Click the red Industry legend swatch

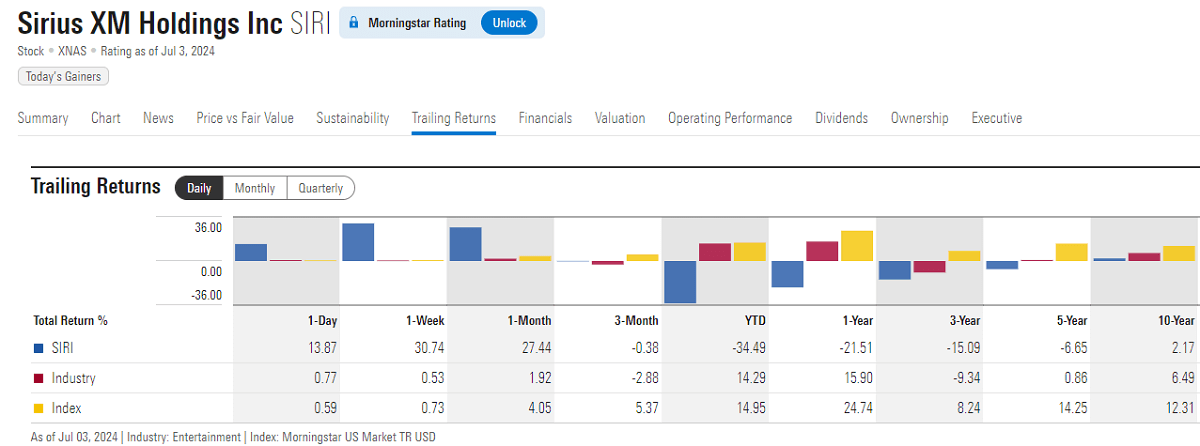(38, 379)
